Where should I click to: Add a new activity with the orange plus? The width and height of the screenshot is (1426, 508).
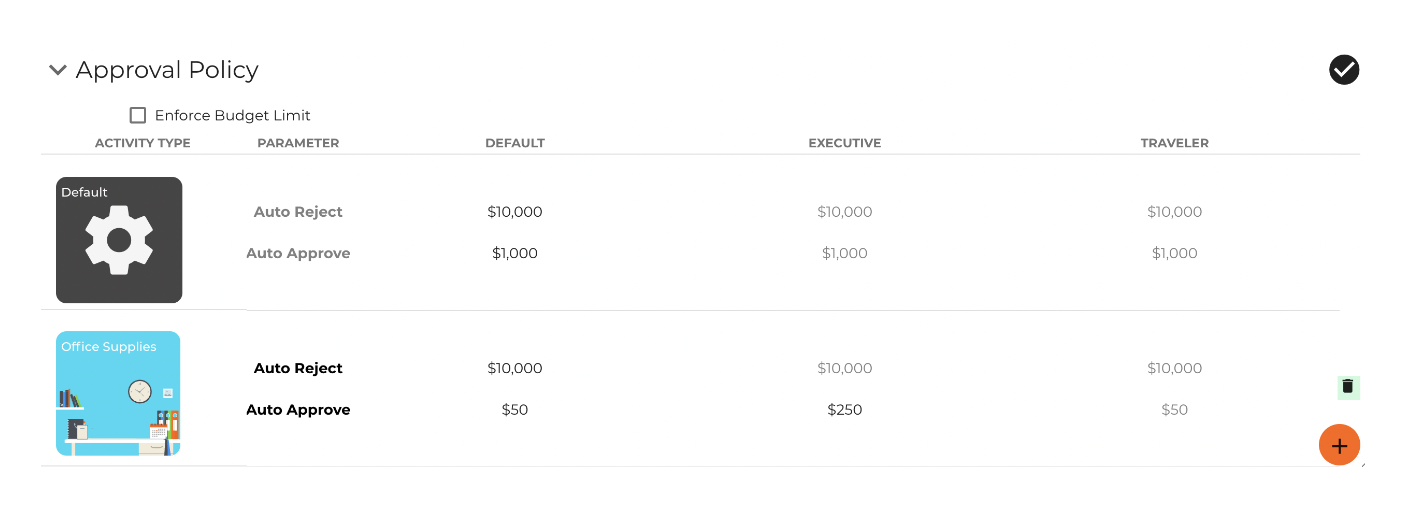pyautogui.click(x=1340, y=445)
